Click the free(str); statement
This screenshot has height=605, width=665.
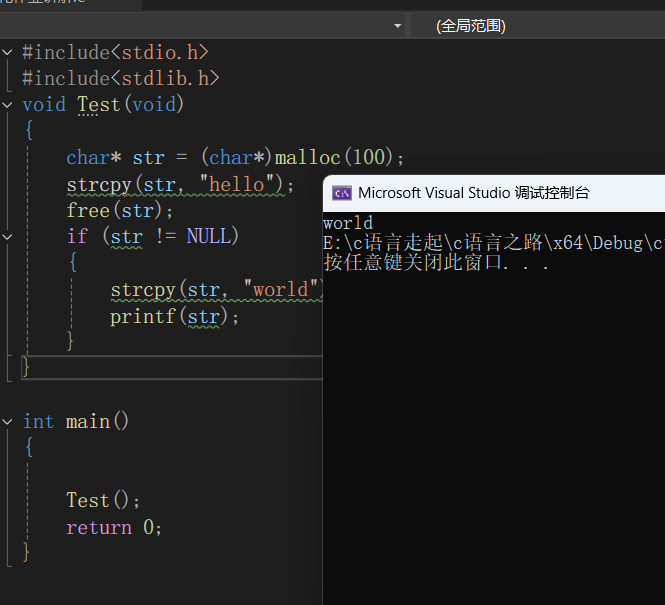120,211
